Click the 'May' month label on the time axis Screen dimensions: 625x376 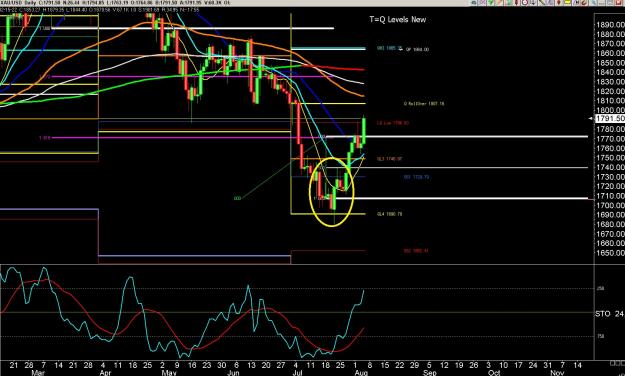click(x=169, y=373)
